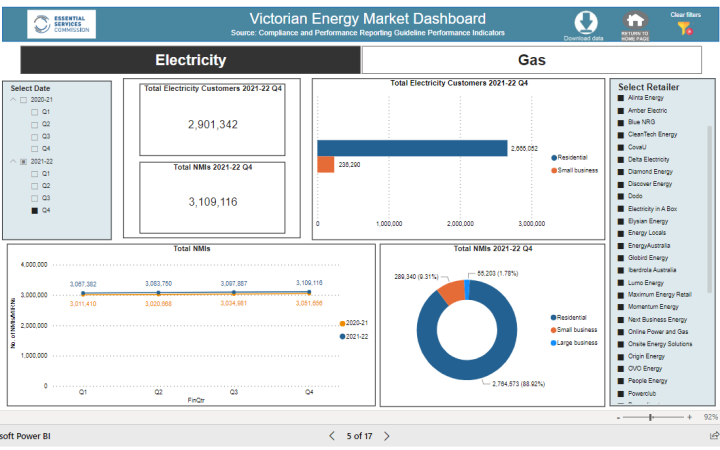Click the 2021-22 Q4 line data point
The width and height of the screenshot is (720, 450).
pos(309,292)
